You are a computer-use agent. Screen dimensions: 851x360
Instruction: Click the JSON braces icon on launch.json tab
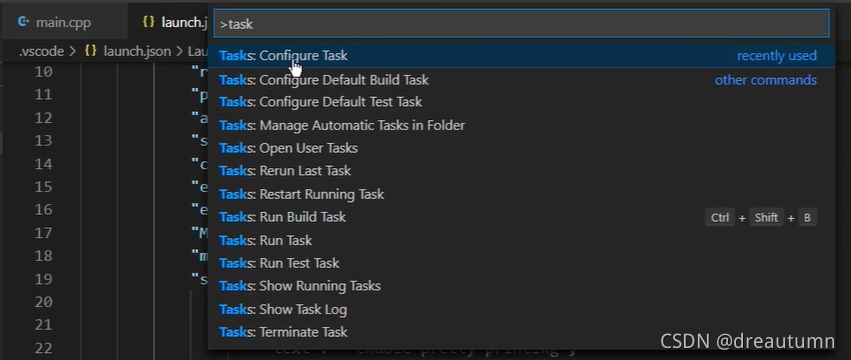[148, 22]
